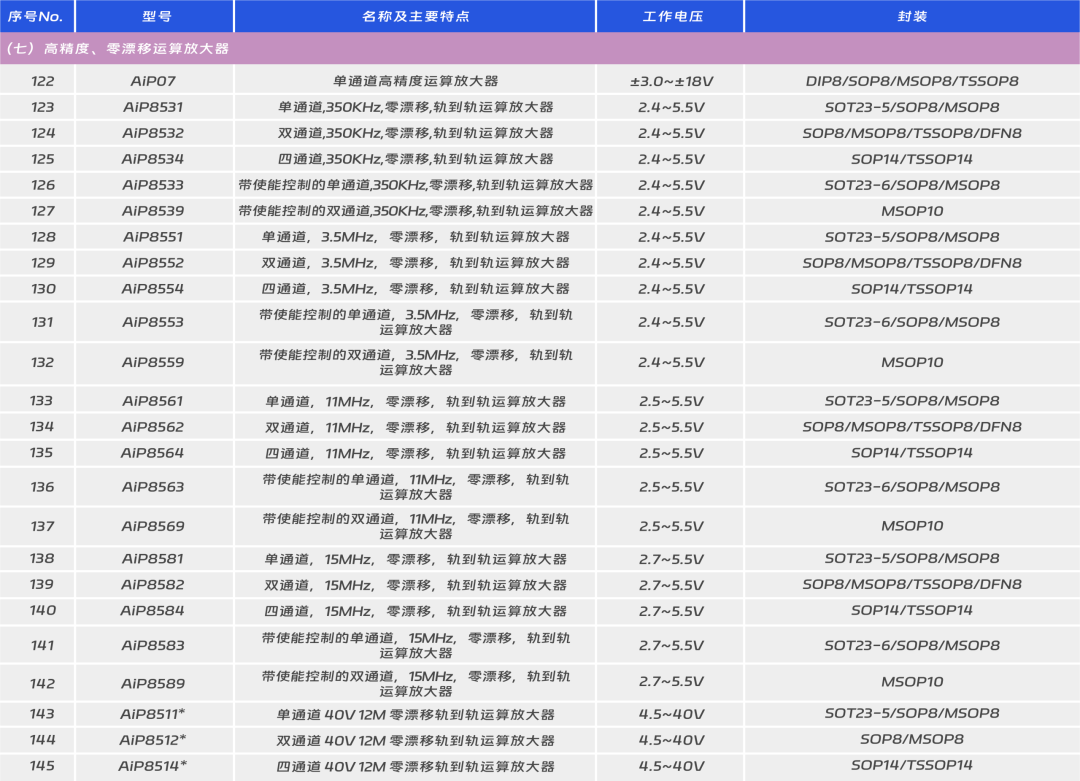
Task: Click model cell AiP8559
Action: pyautogui.click(x=153, y=362)
